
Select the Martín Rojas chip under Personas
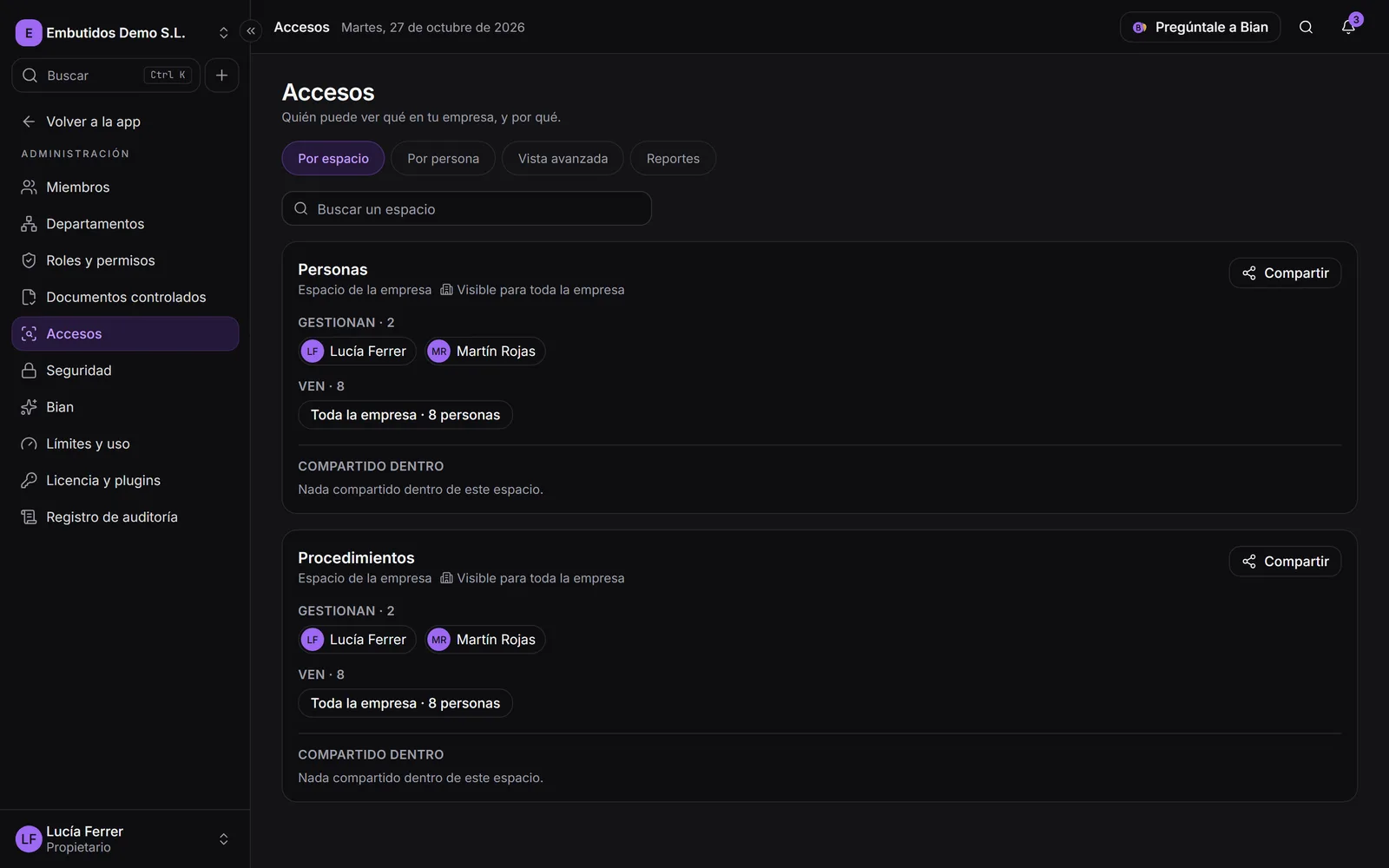[x=485, y=352]
